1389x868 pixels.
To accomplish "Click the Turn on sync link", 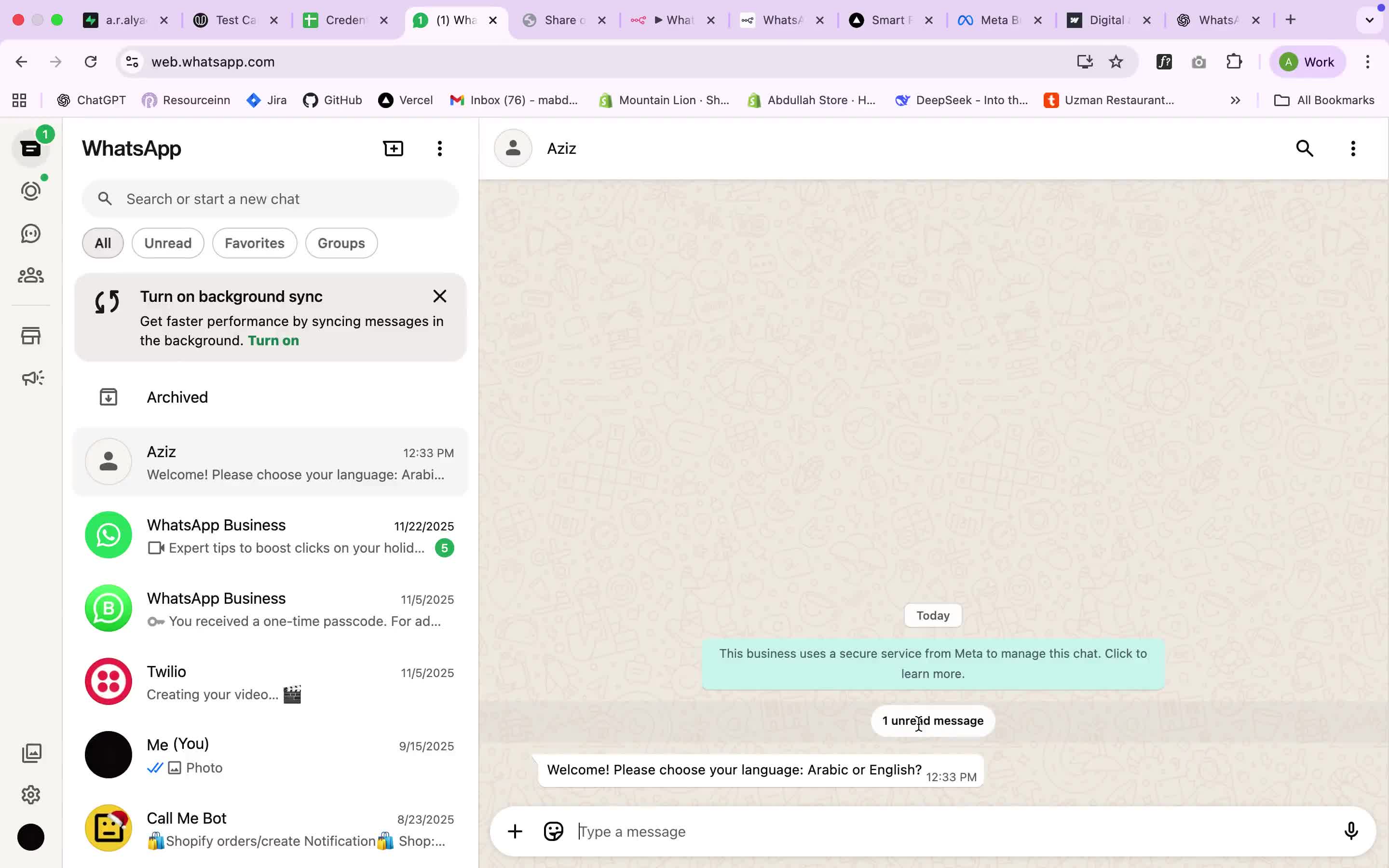I will pos(273,340).
